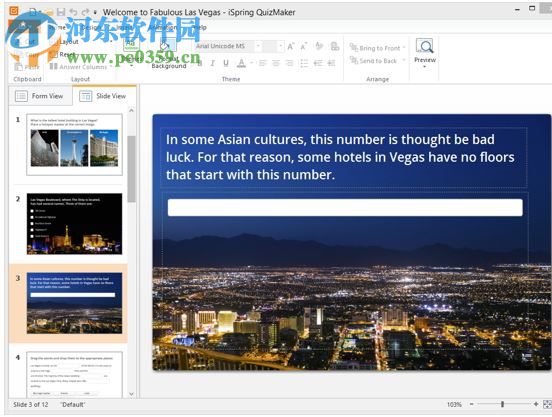Align text right
This screenshot has height=417, width=552.
(289, 63)
